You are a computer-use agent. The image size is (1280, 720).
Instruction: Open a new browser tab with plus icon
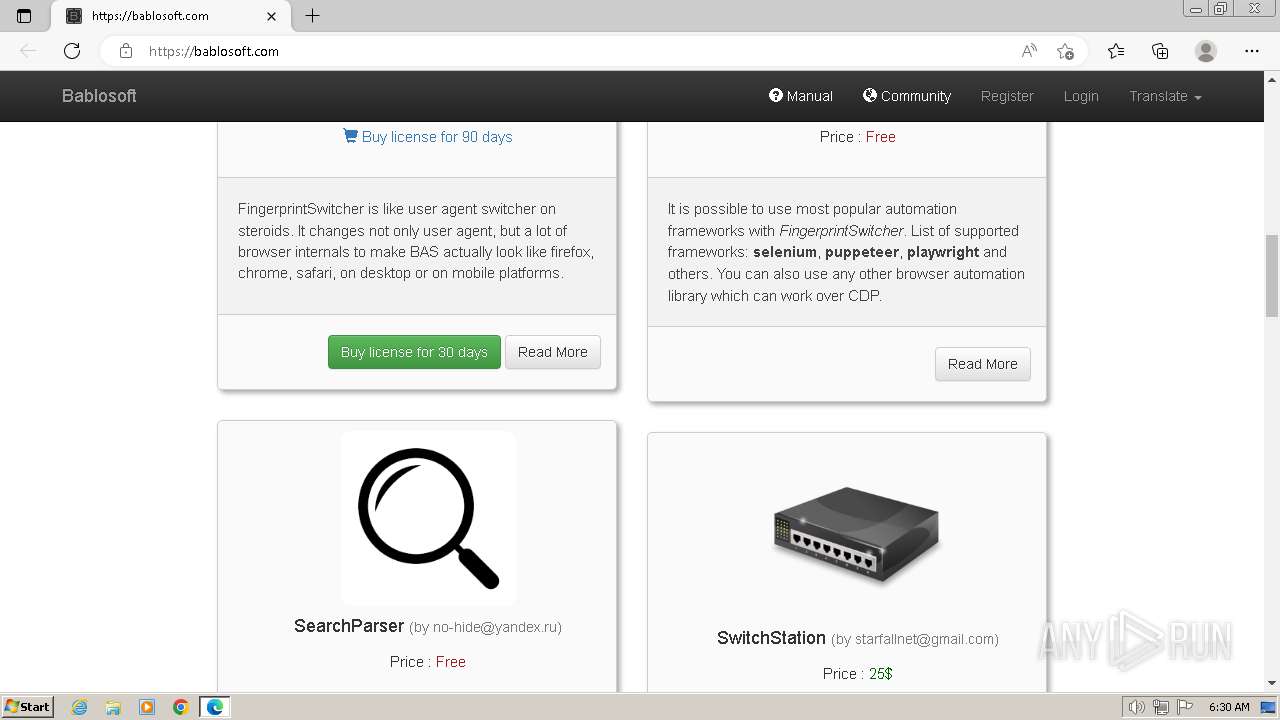tap(313, 16)
